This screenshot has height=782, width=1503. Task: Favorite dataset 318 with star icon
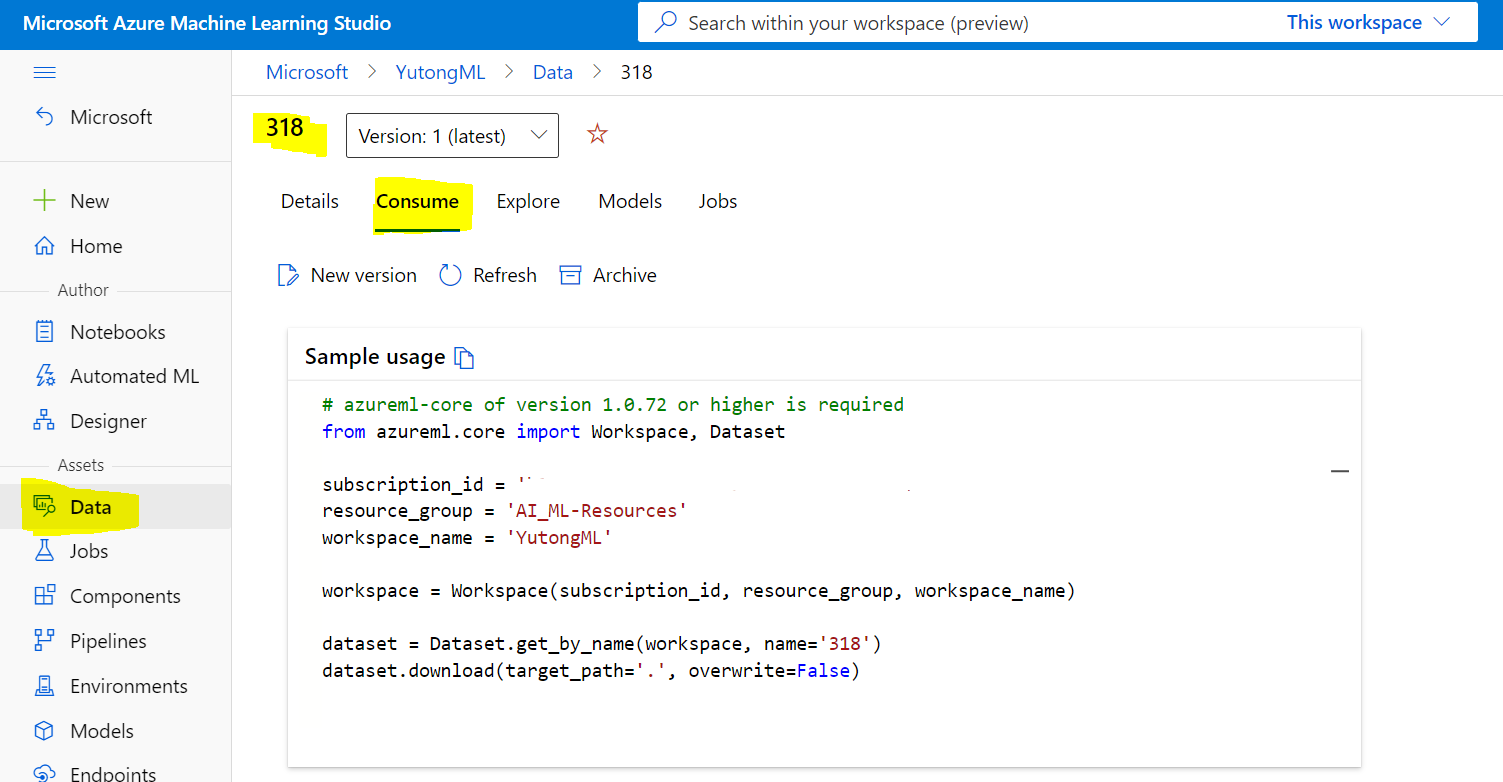pyautogui.click(x=597, y=134)
